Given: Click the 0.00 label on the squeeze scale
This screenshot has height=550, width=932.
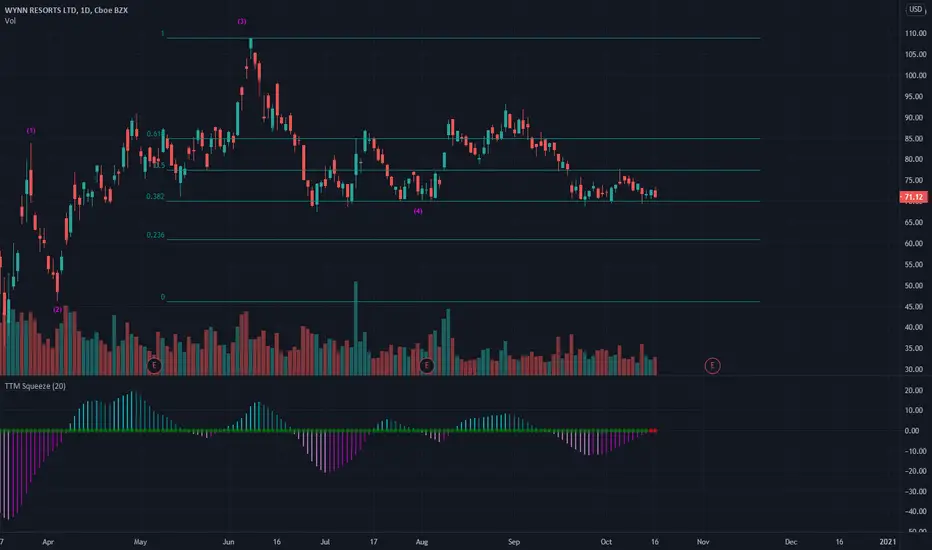Looking at the screenshot, I should click(x=914, y=430).
